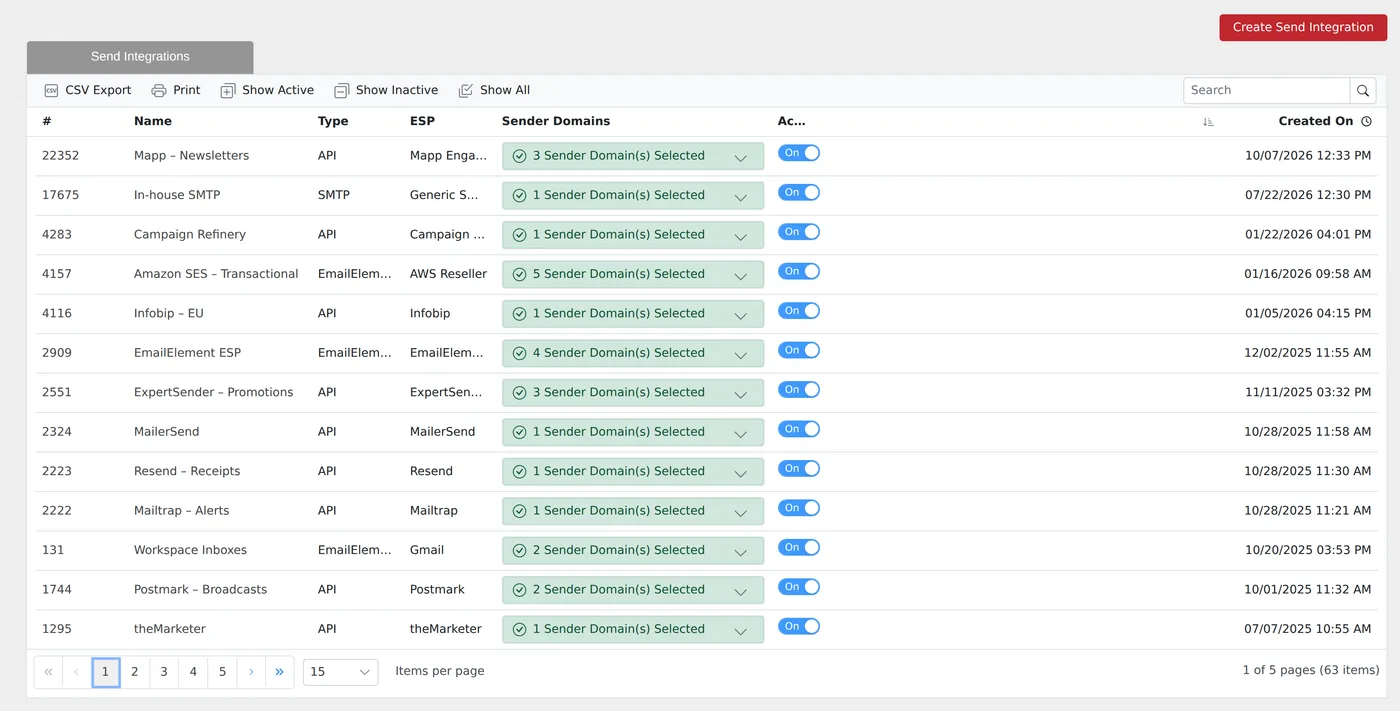The width and height of the screenshot is (1400, 711).
Task: Go to page 2
Action: [135, 672]
